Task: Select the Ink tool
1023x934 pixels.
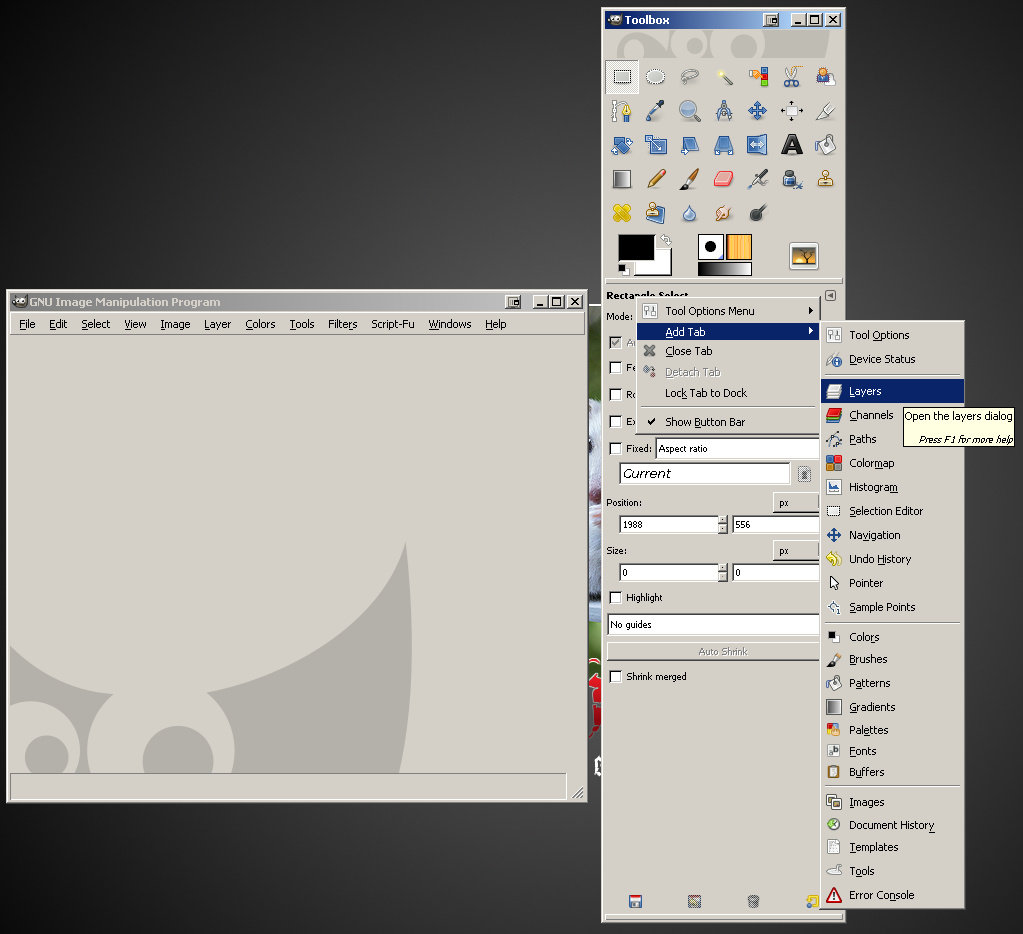Action: [791, 179]
